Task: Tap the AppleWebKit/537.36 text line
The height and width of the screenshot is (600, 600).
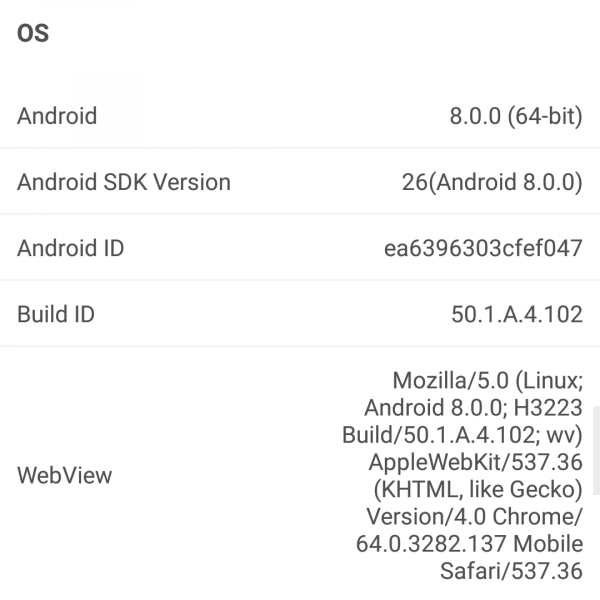Action: [x=475, y=463]
